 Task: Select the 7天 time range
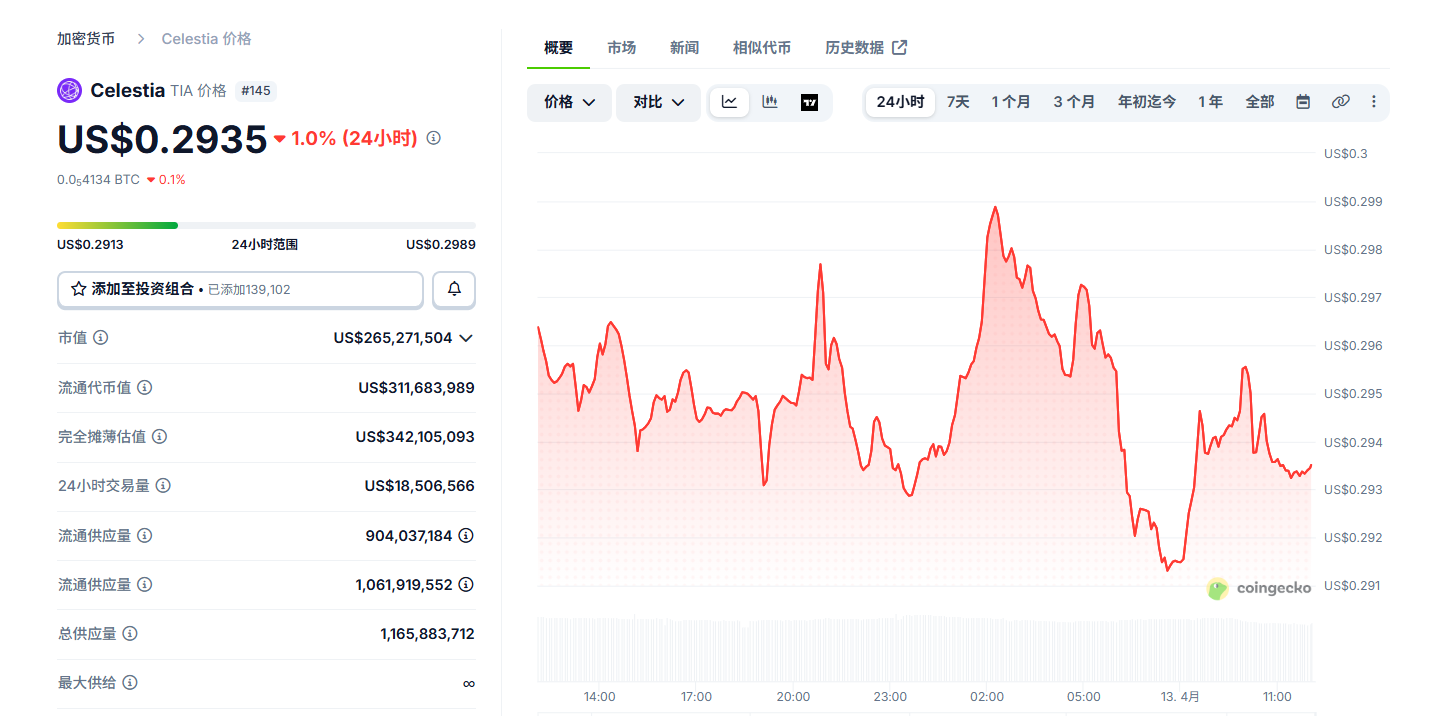pos(958,102)
